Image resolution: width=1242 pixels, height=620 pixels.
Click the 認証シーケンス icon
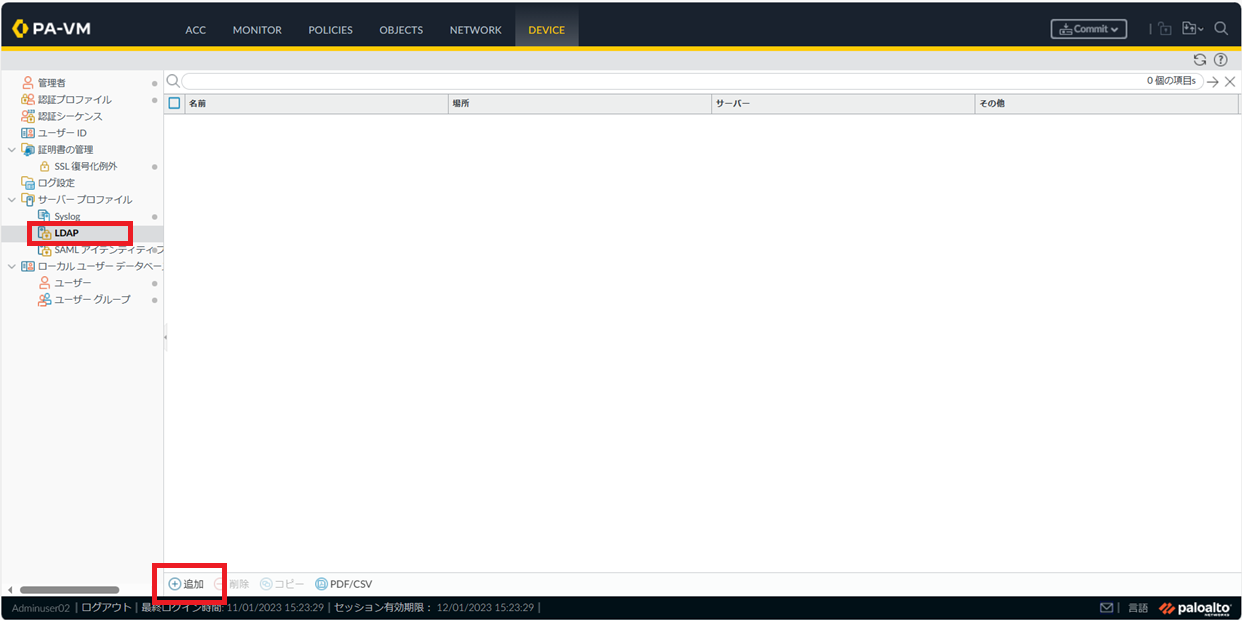click(x=28, y=116)
